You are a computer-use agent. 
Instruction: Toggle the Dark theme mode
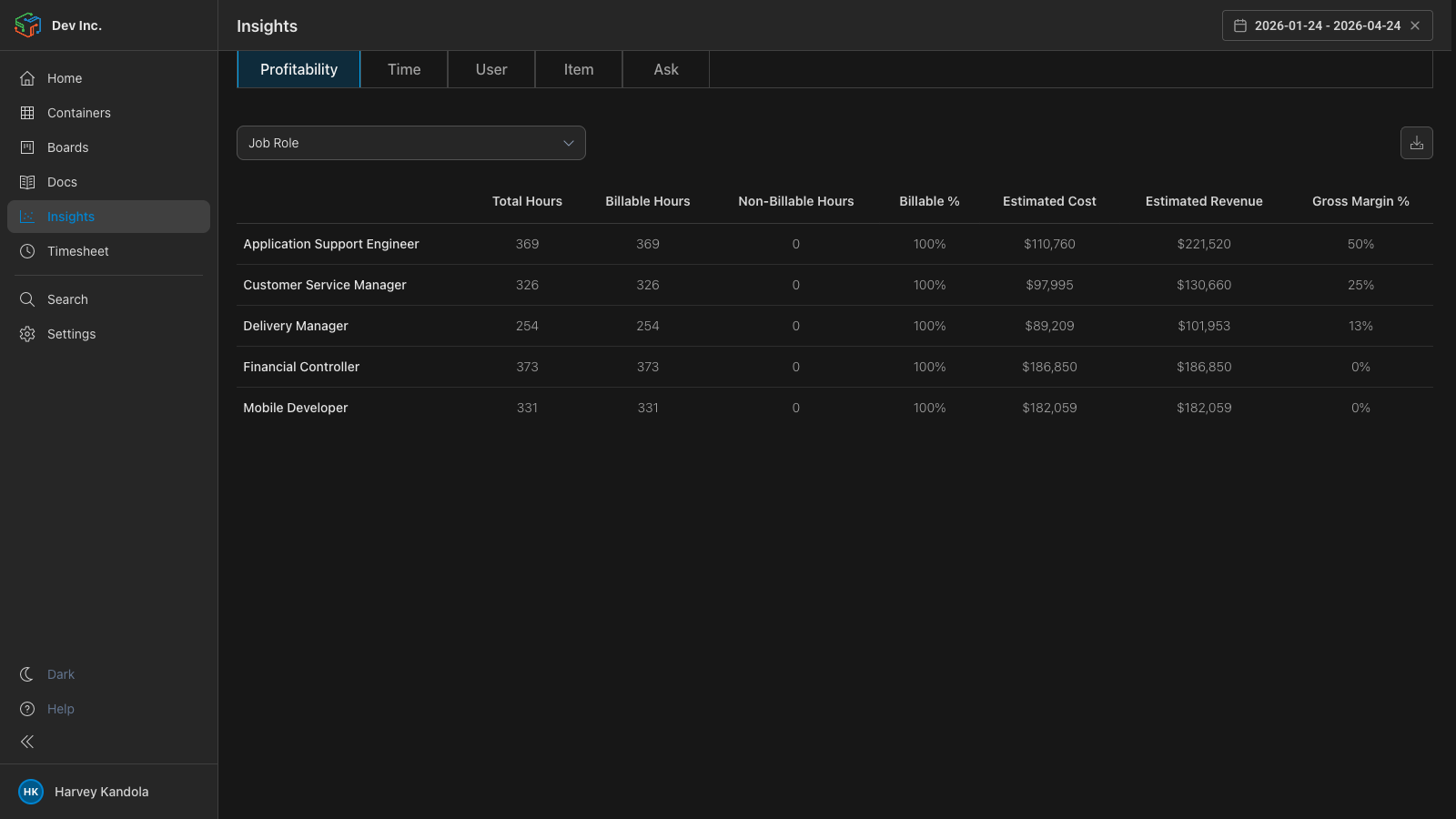(60, 674)
